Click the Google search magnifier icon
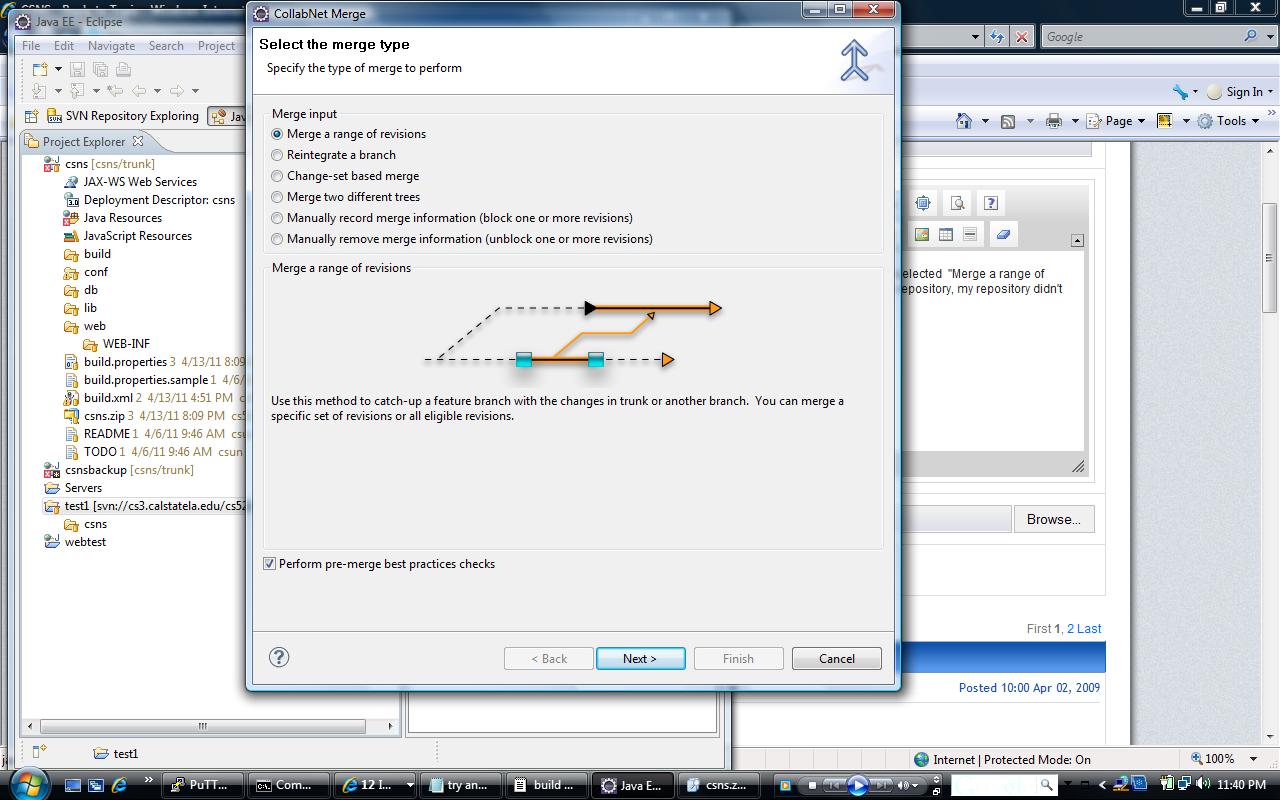This screenshot has width=1280, height=800. coord(1251,36)
